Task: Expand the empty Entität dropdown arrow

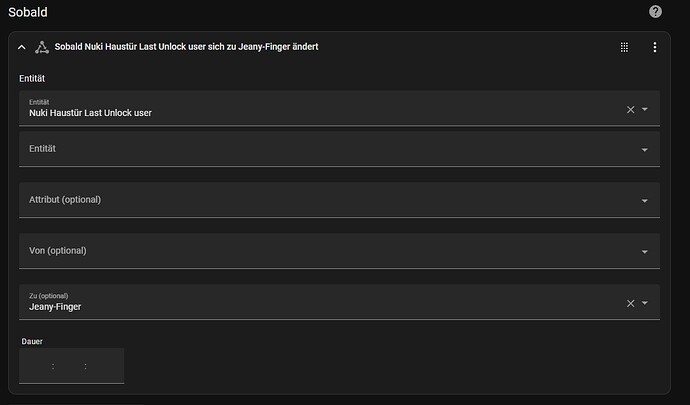Action: point(645,150)
